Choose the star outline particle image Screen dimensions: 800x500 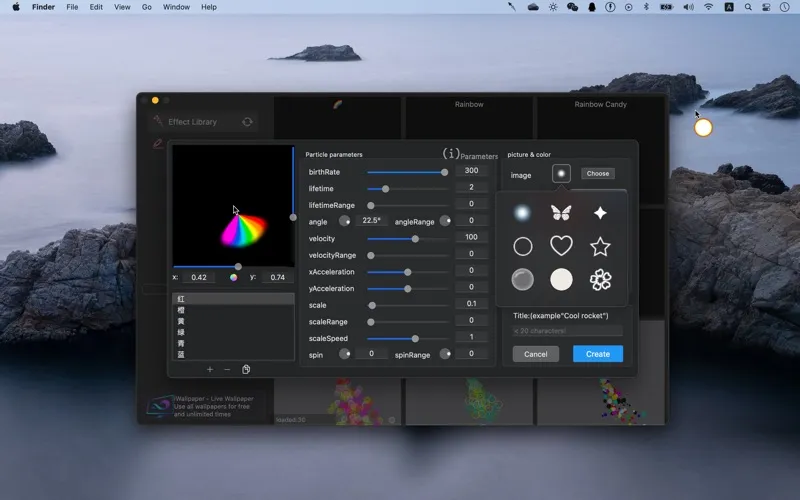(601, 246)
